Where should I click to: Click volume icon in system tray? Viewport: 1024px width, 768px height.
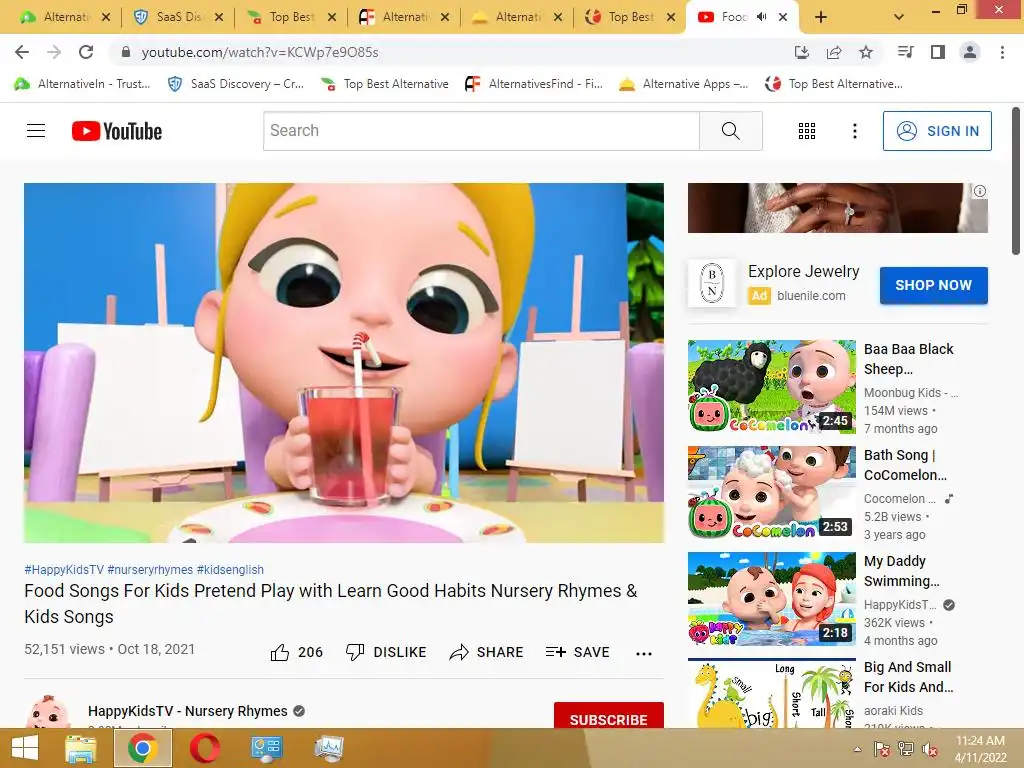pos(929,749)
